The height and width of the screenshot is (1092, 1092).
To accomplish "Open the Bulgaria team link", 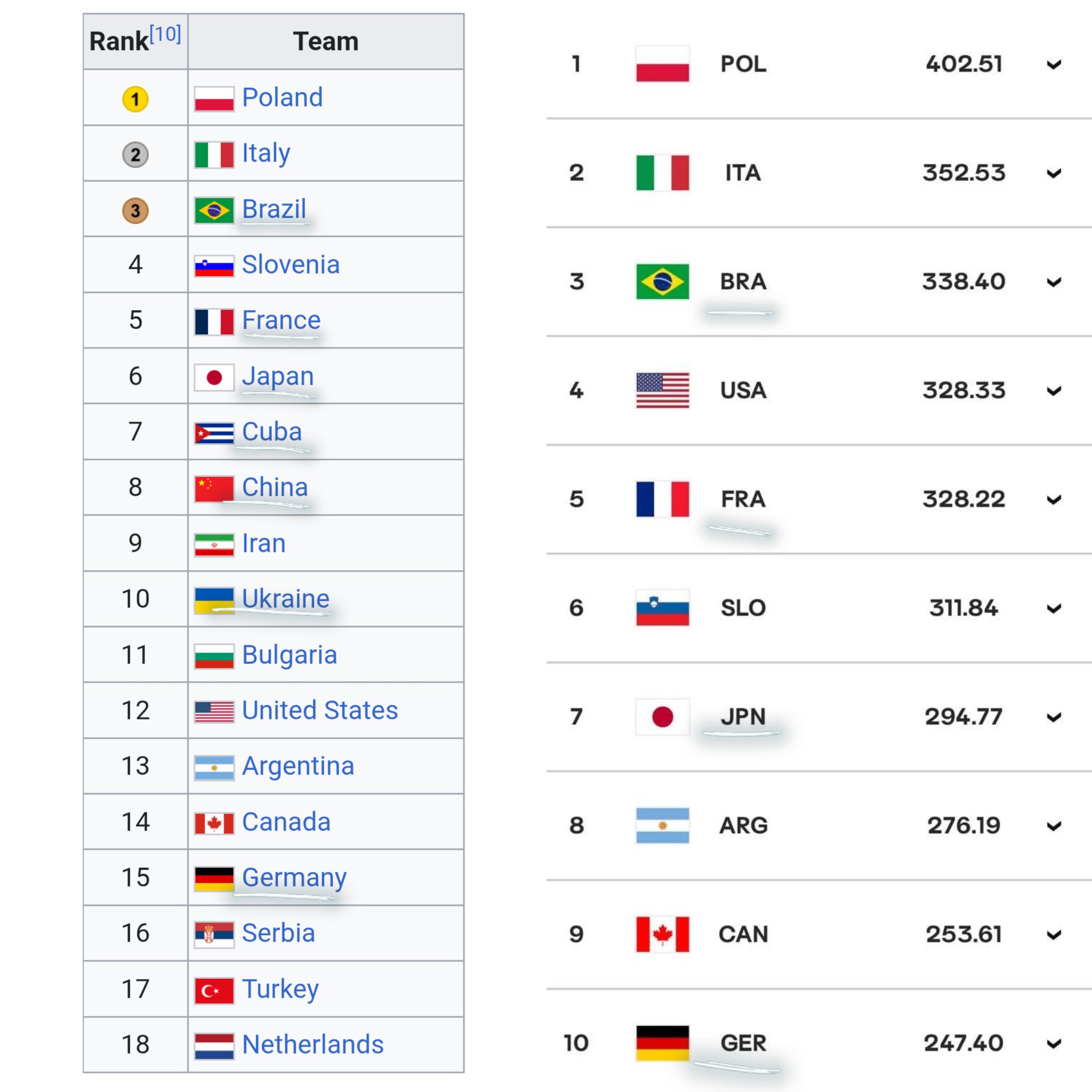I will point(290,655).
